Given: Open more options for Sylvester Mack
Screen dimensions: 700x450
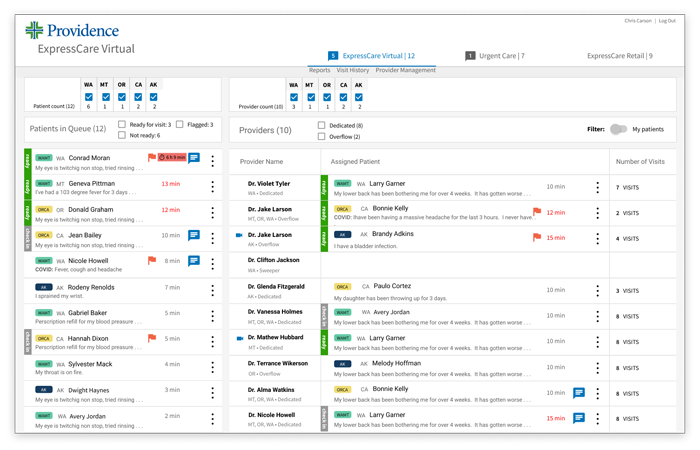Looking at the screenshot, I should (212, 368).
